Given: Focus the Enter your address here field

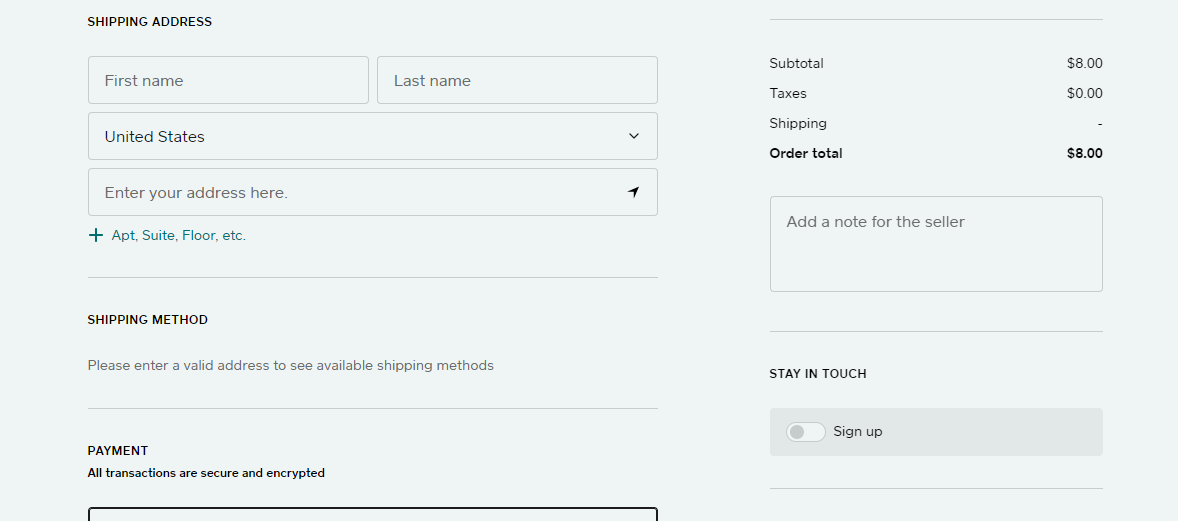Looking at the screenshot, I should click(373, 192).
